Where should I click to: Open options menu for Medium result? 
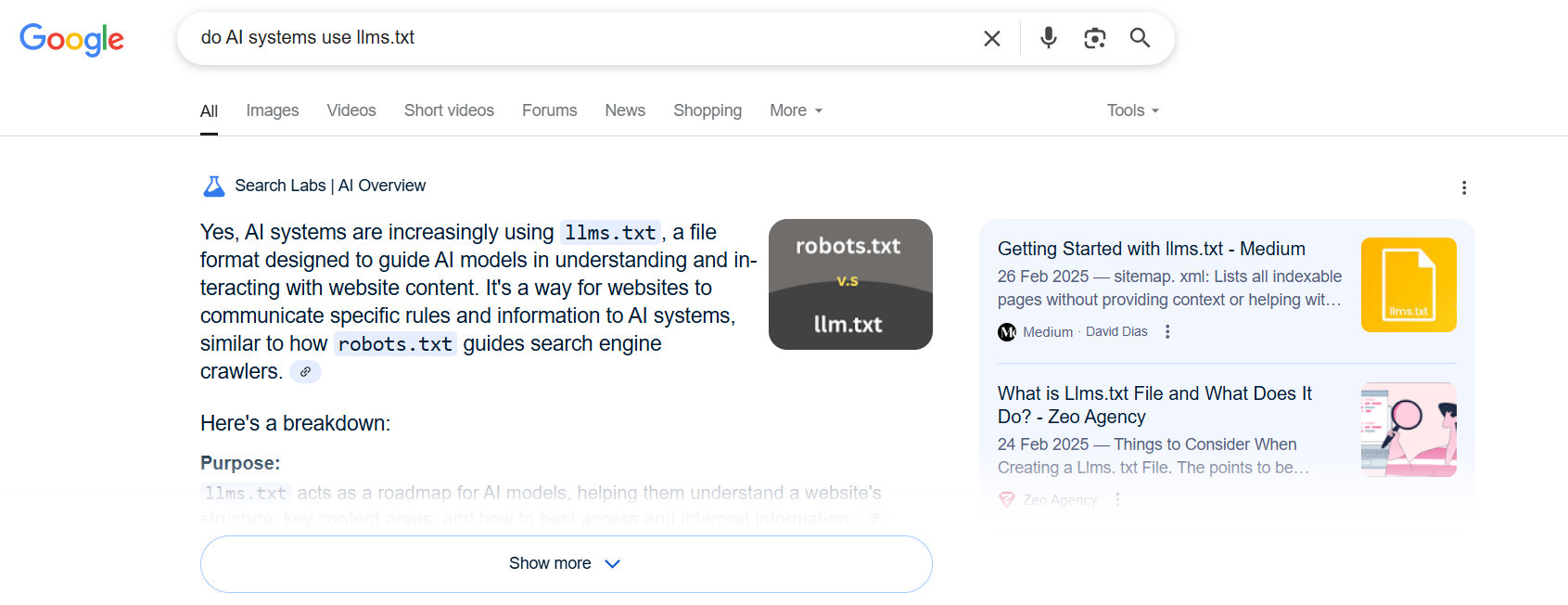pyautogui.click(x=1167, y=331)
